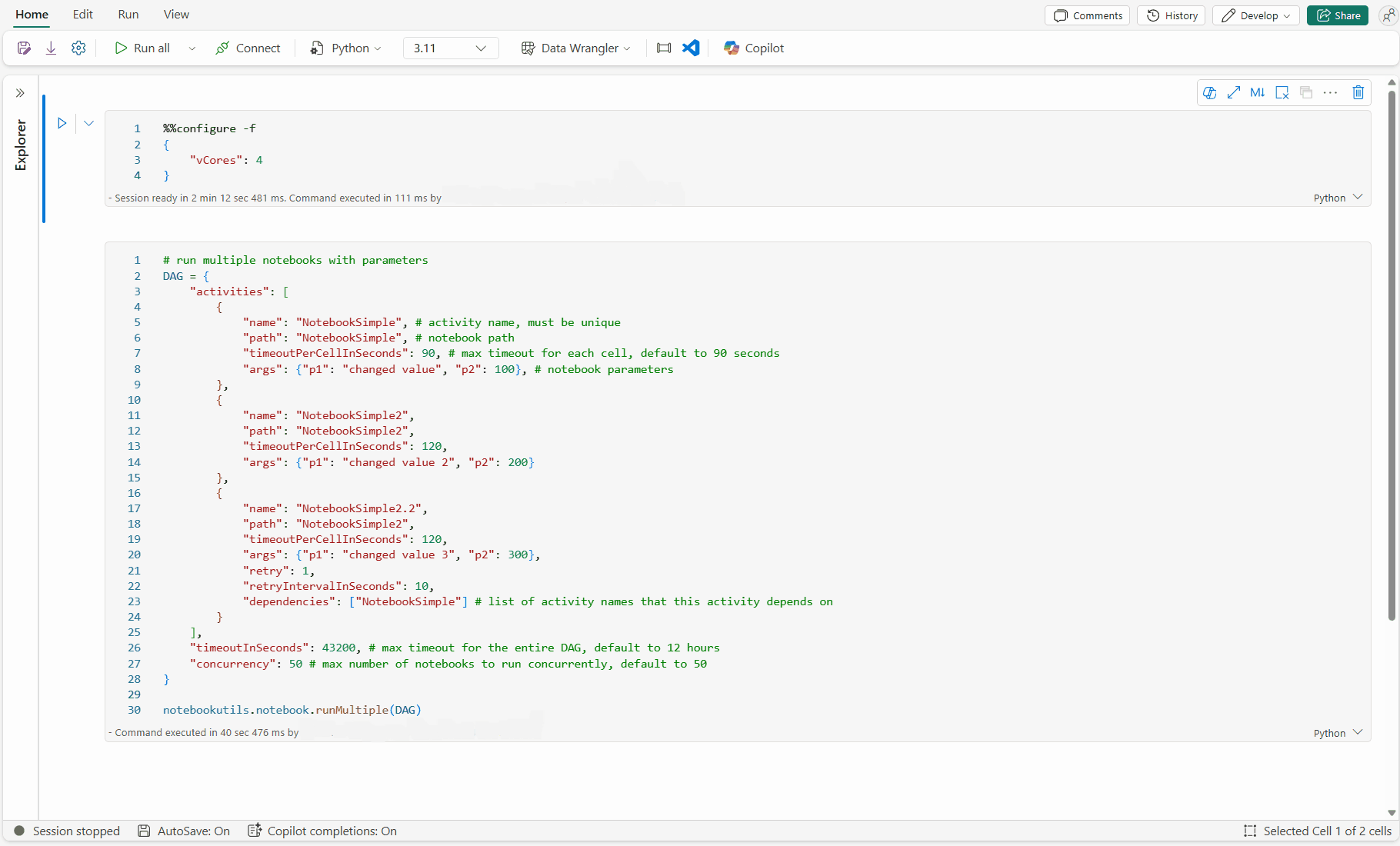This screenshot has height=846, width=1400.
Task: Open in VS Code icon
Action: point(691,48)
